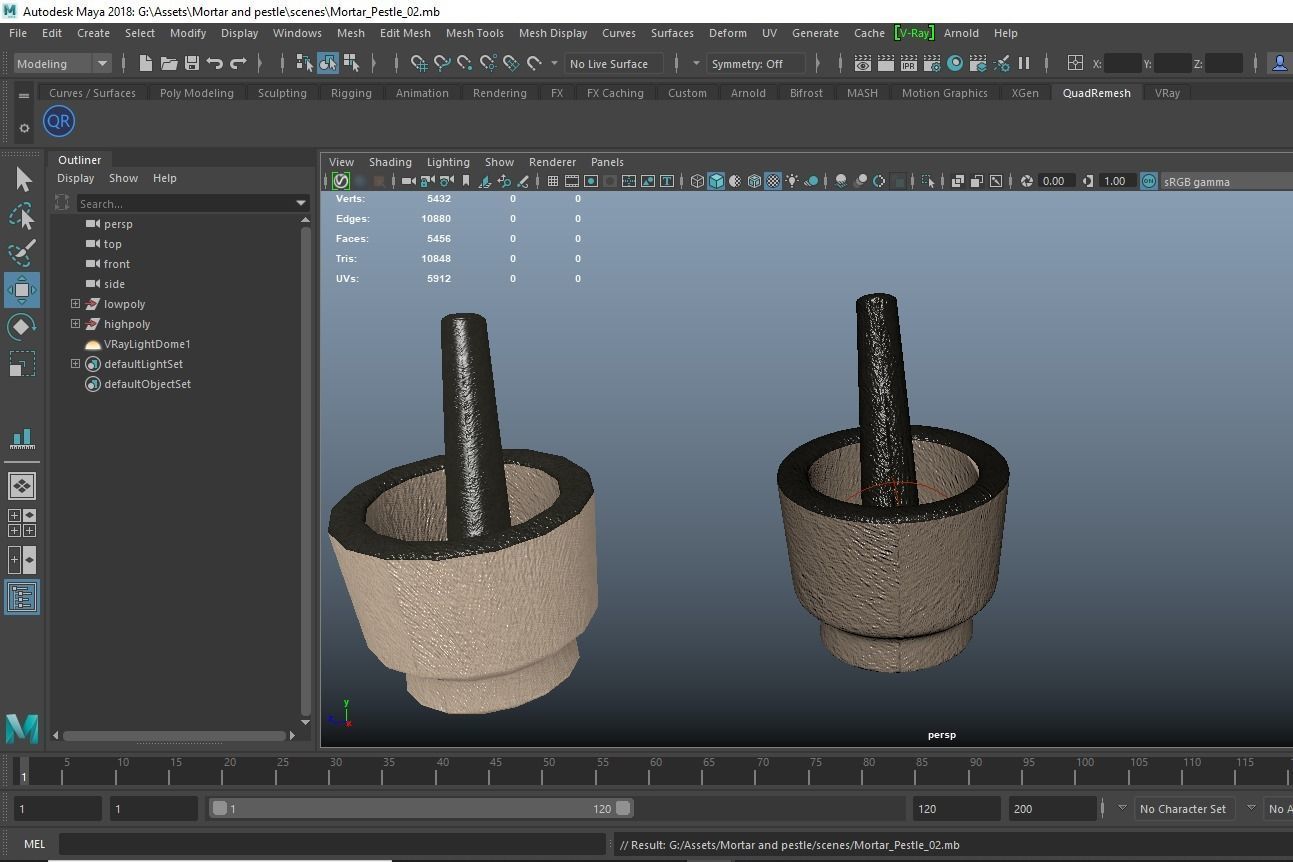Open sRGB gamma view transform dropdown
Image resolution: width=1293 pixels, height=862 pixels.
1227,181
